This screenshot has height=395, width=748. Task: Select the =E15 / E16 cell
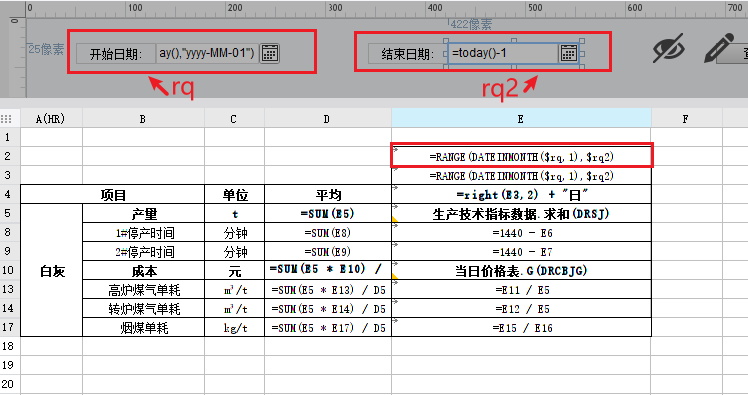coord(521,328)
